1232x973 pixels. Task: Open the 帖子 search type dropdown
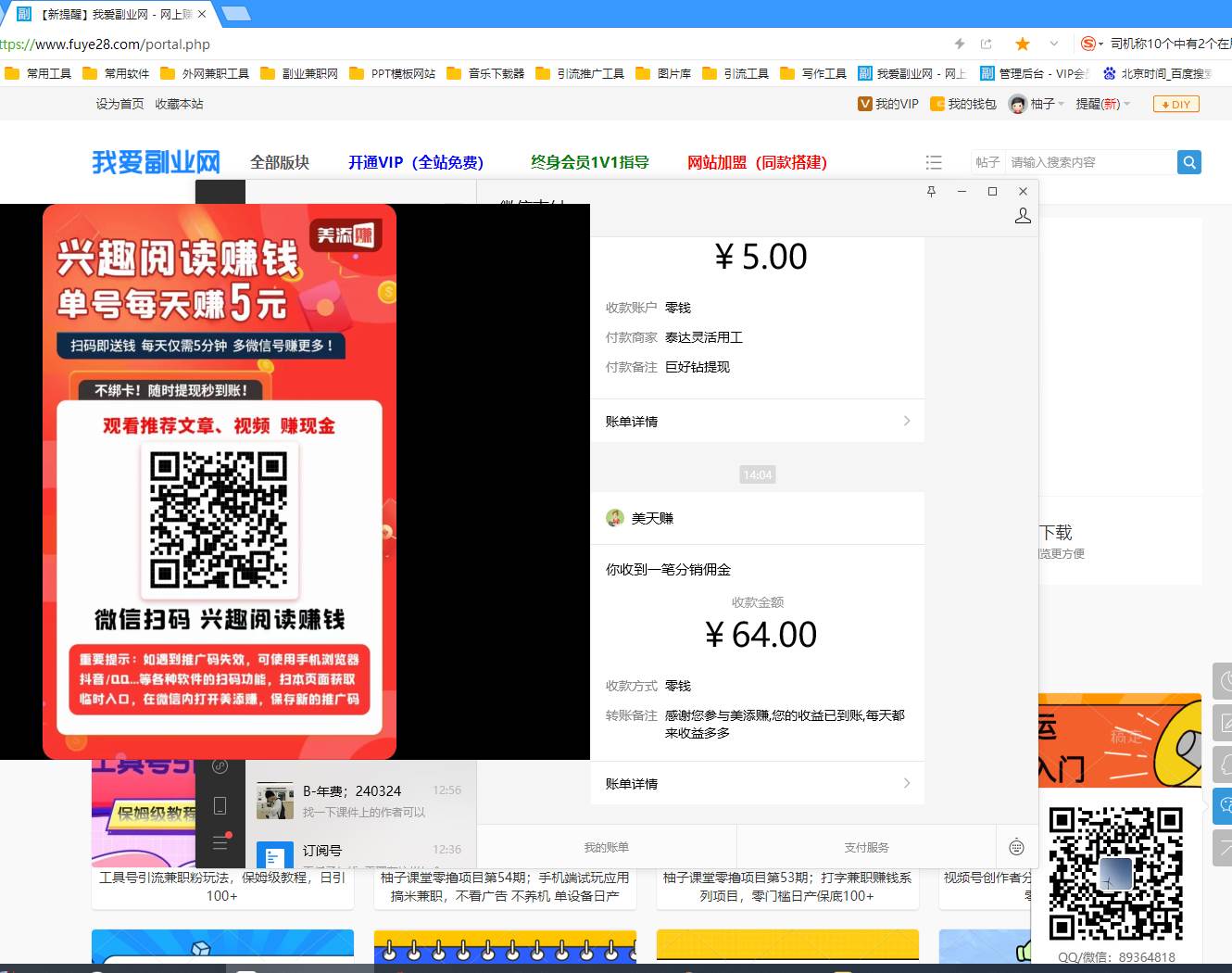point(987,161)
